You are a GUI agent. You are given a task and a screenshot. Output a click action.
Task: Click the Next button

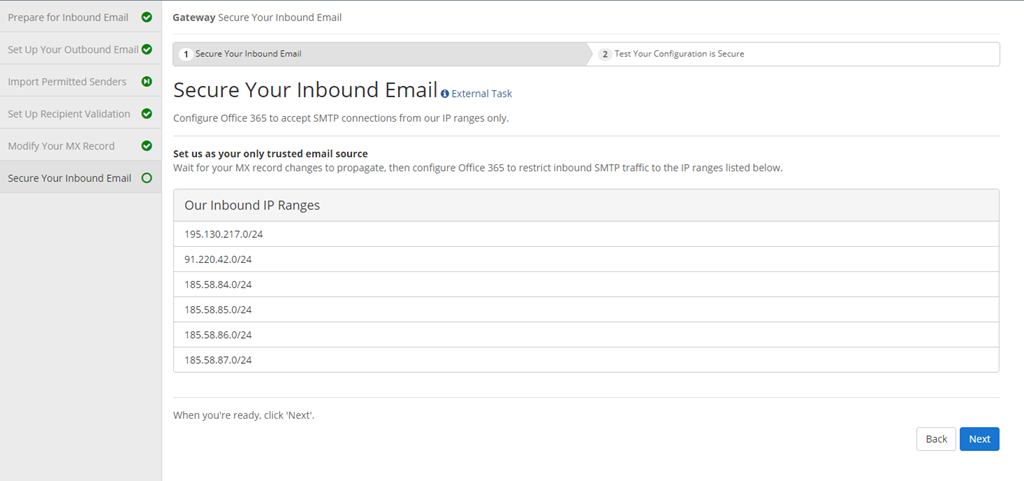979,439
